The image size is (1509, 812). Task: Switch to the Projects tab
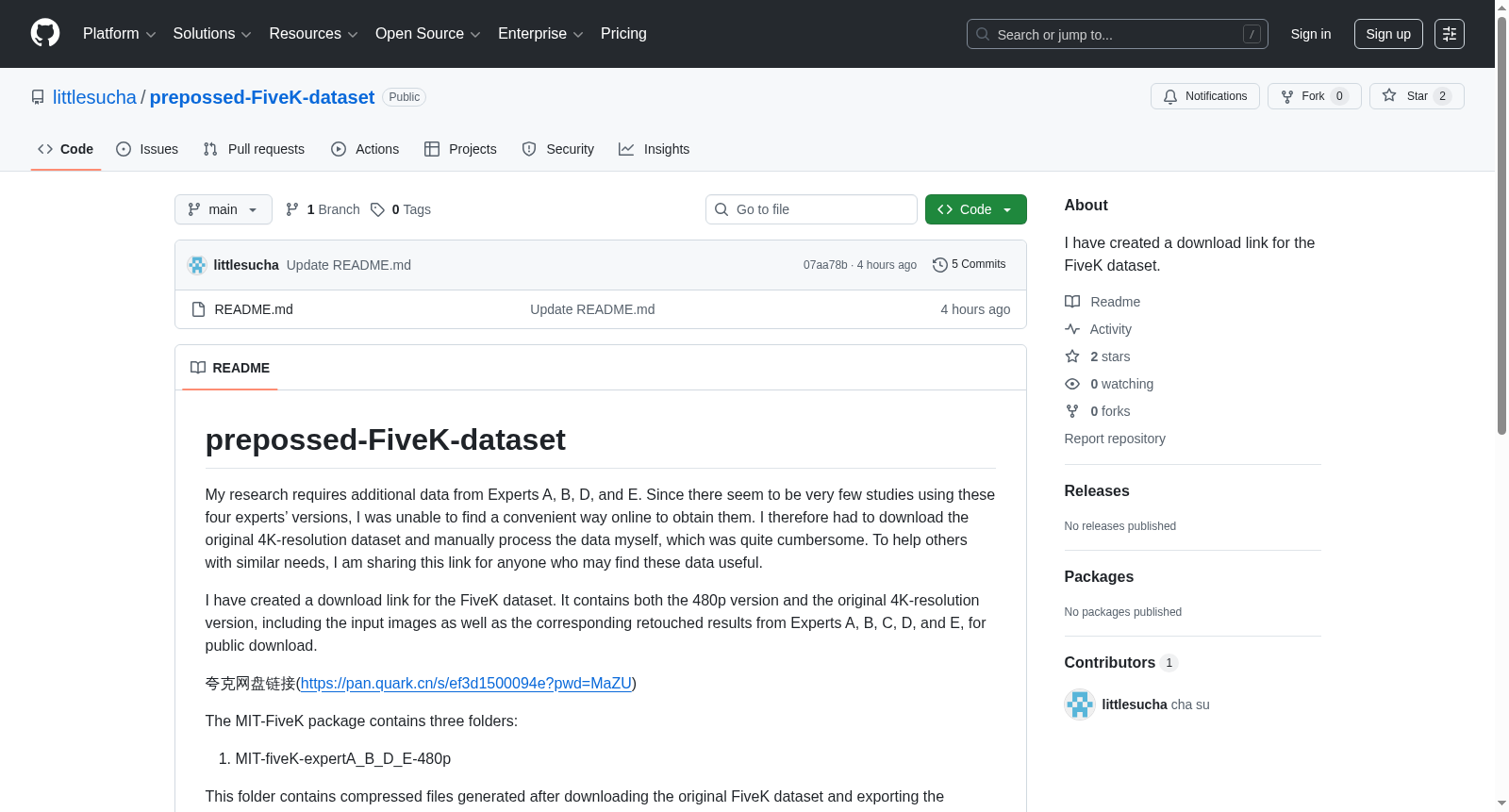click(x=460, y=149)
